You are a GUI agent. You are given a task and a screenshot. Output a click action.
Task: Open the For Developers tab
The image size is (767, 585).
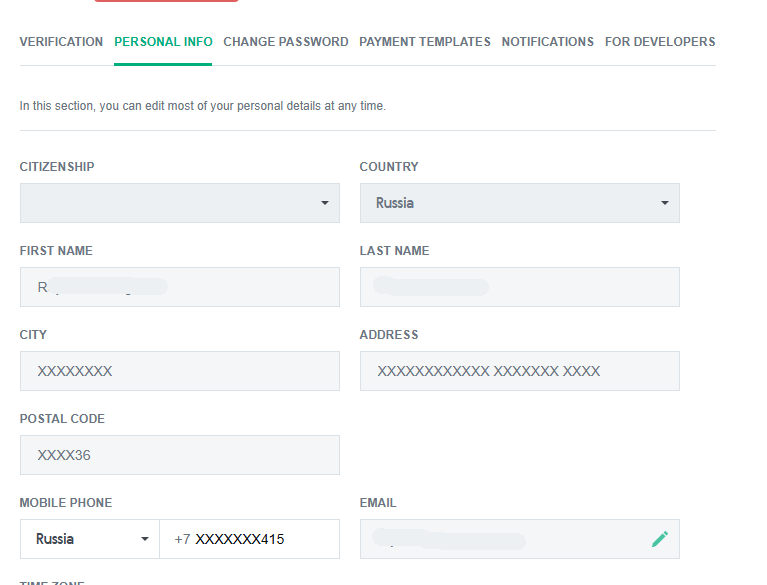tap(660, 42)
